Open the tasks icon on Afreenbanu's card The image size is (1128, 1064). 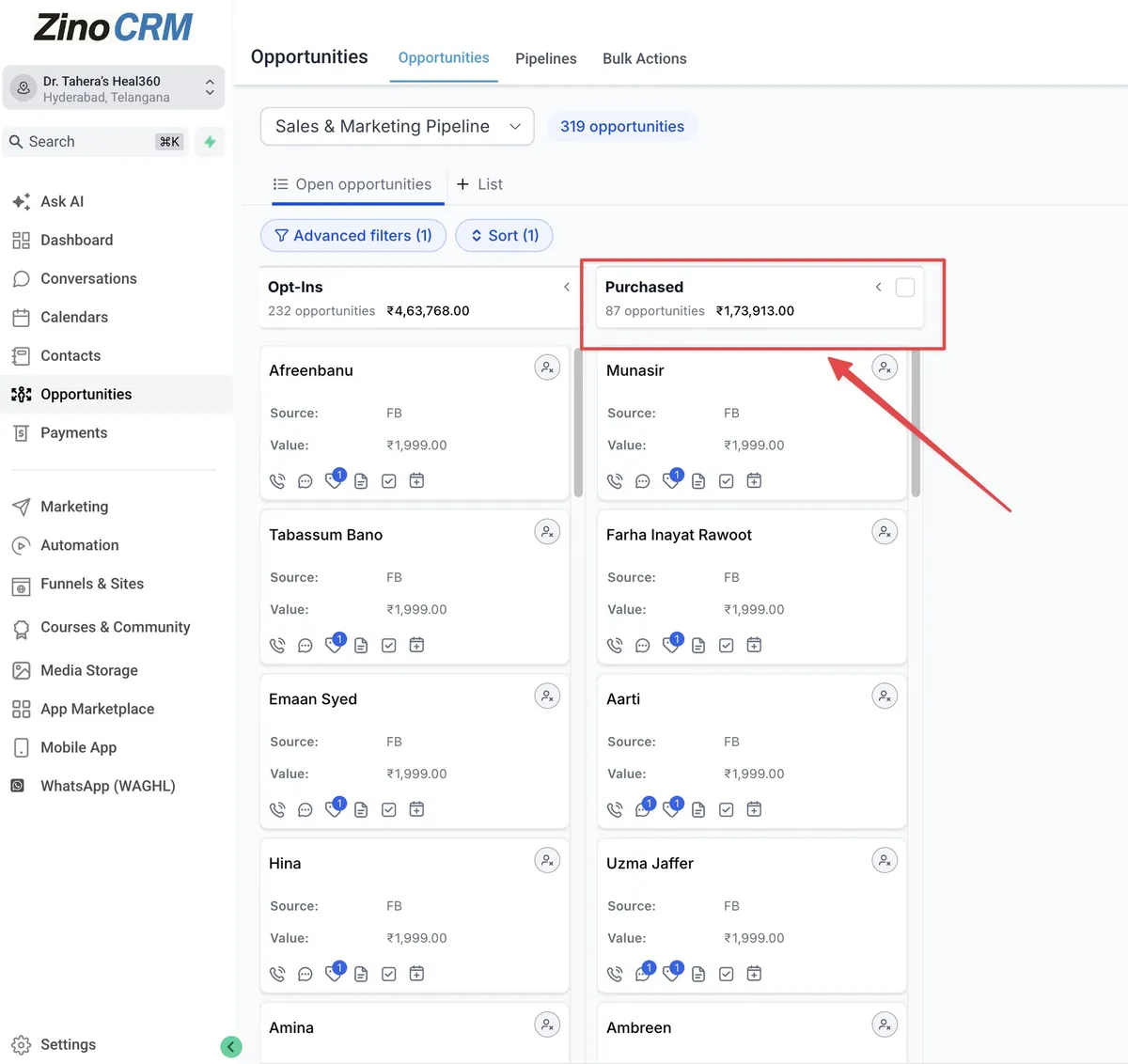389,481
